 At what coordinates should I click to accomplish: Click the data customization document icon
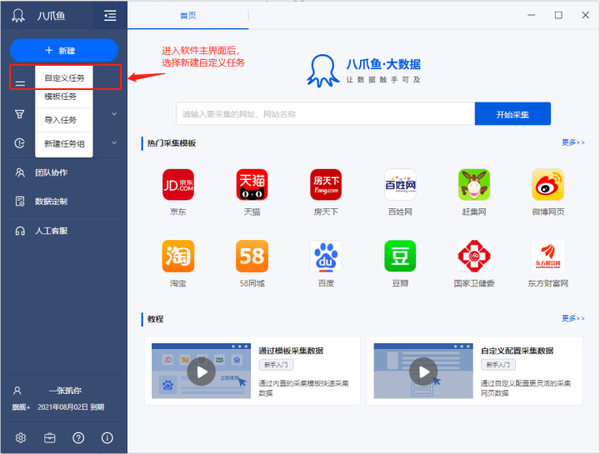coord(20,201)
